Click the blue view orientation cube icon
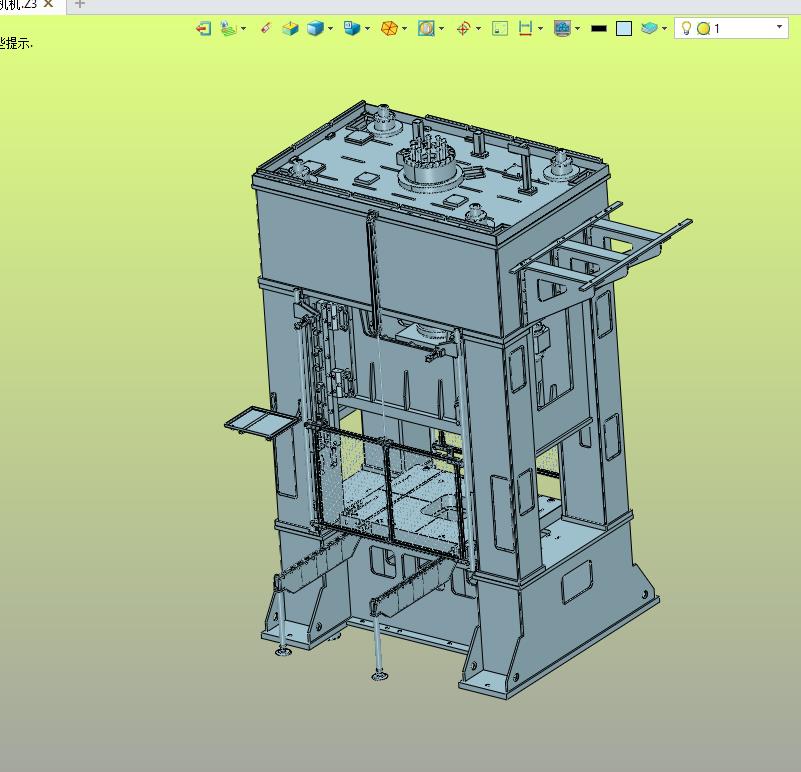Screen dimensions: 801x772 (352, 28)
